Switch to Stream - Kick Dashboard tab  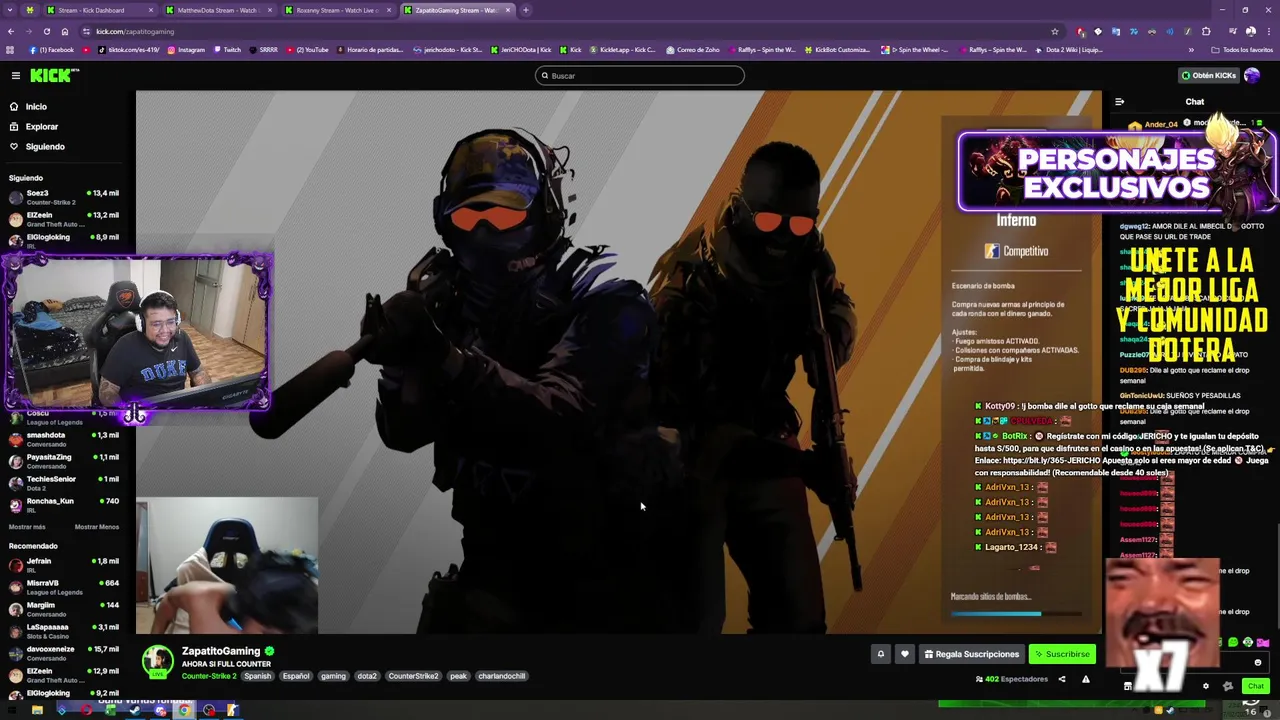98,10
